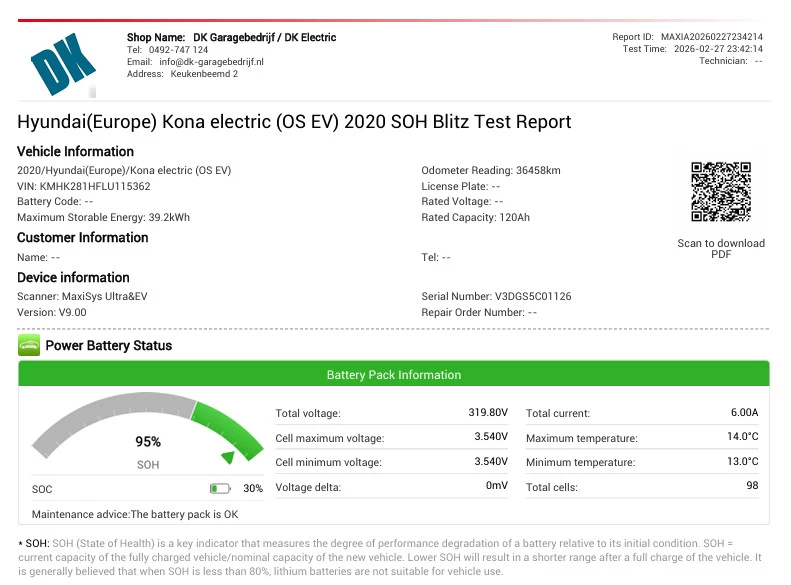Click the VIN KMHK281HFLU115362
This screenshot has width=791, height=585.
click(84, 186)
